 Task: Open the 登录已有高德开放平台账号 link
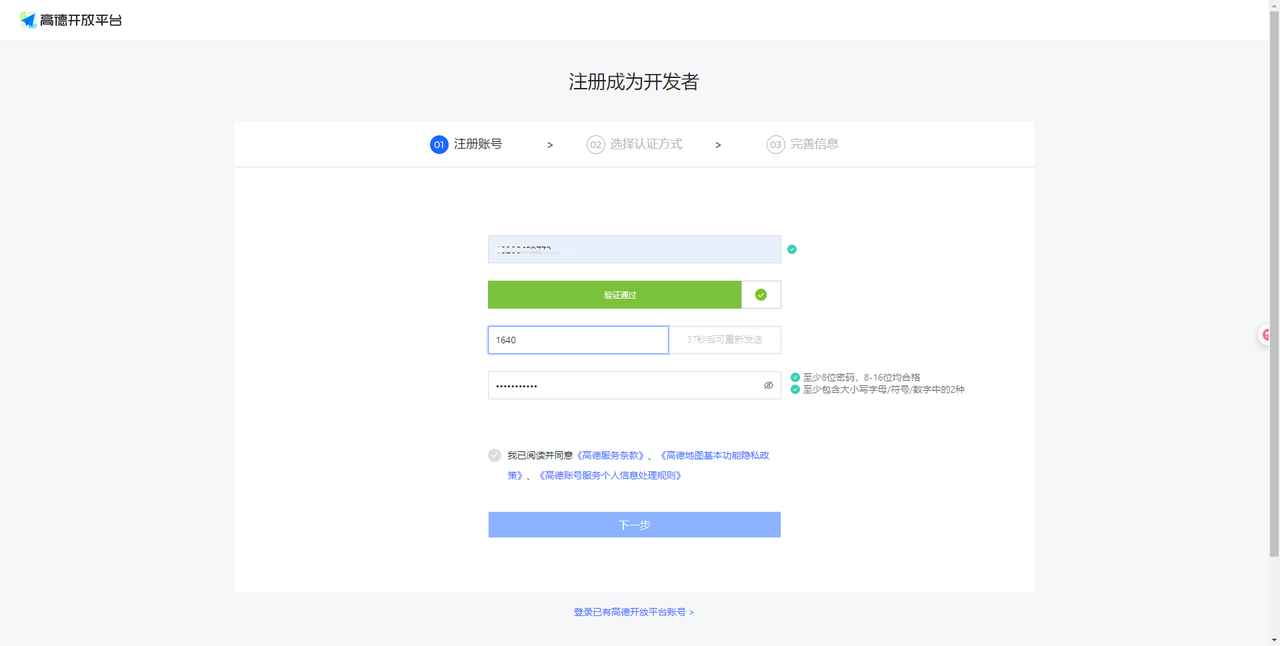pyautogui.click(x=633, y=612)
